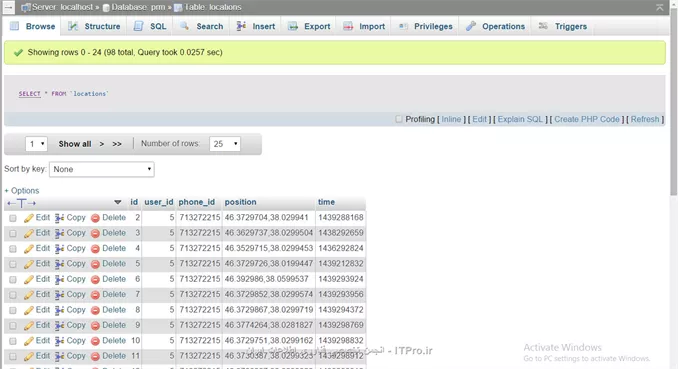Click the Browse tab table icon
Viewport: 678px width, 369px height.
click(x=14, y=26)
